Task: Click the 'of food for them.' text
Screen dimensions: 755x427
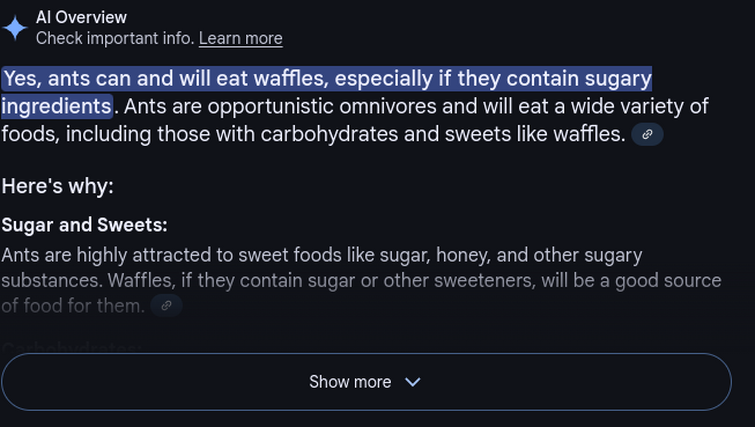Action: [73, 306]
